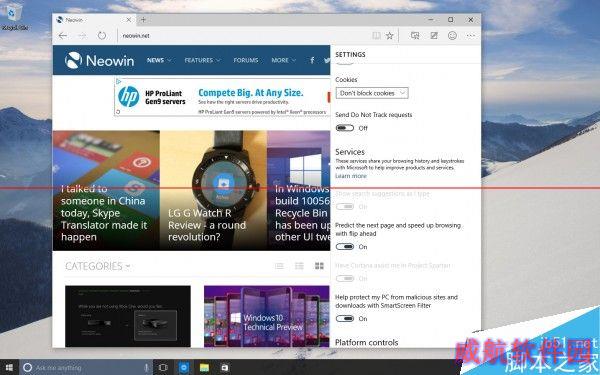This screenshot has height=375, width=600.
Task: Open Task View from the taskbar
Action: [x=163, y=367]
